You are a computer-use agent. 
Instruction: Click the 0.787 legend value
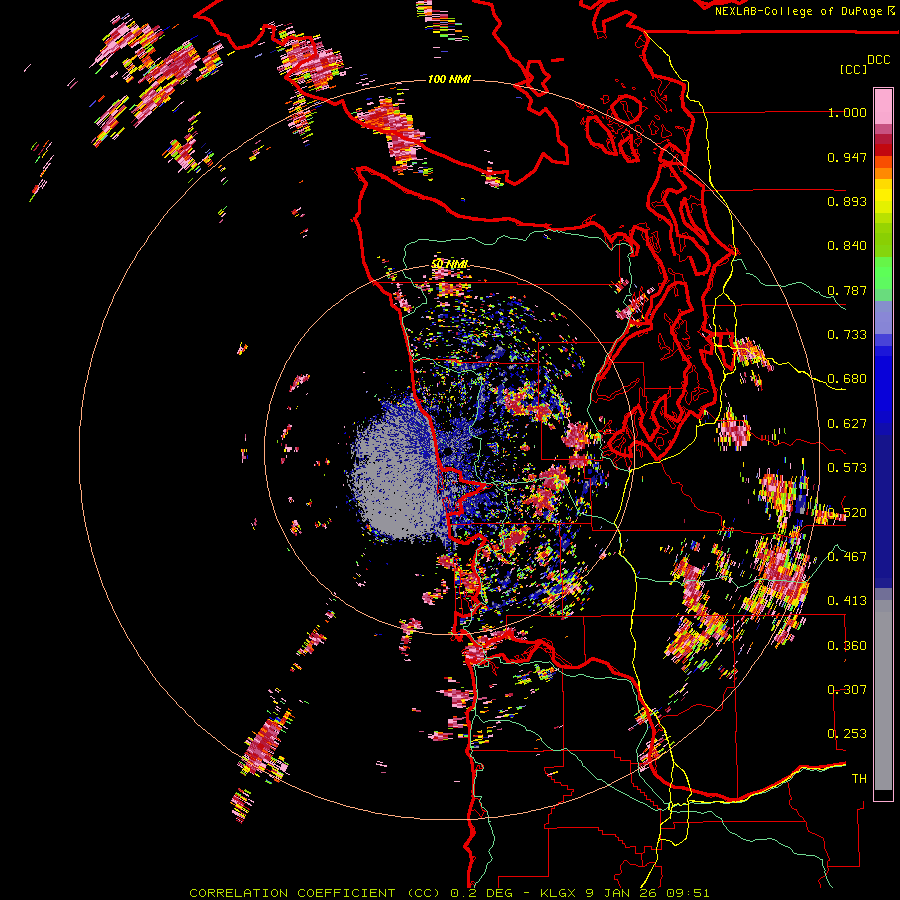[x=847, y=291]
